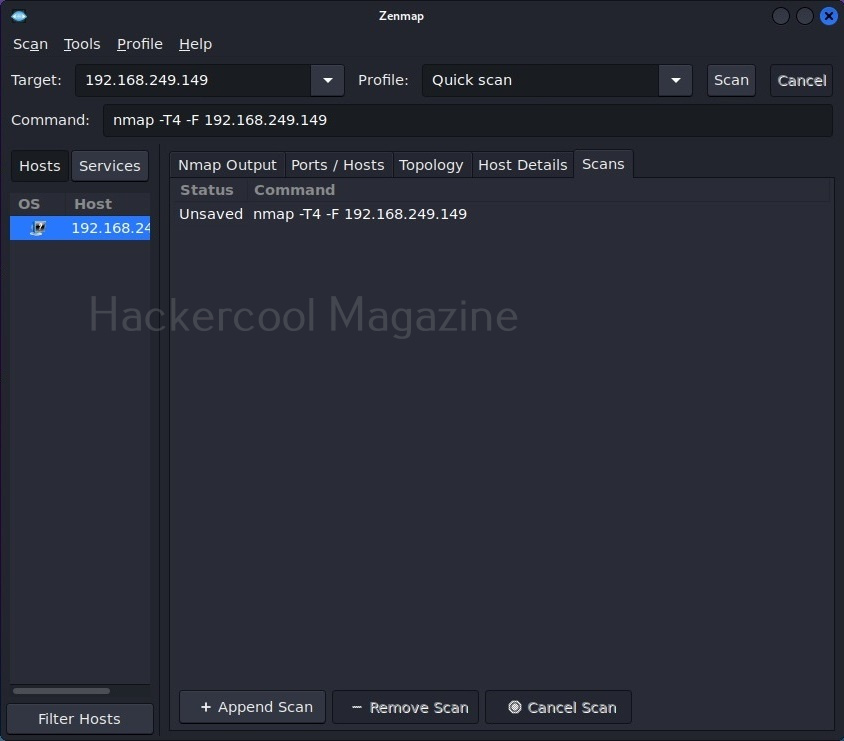Click the Remove Scan button
This screenshot has height=741, width=844.
coord(405,707)
